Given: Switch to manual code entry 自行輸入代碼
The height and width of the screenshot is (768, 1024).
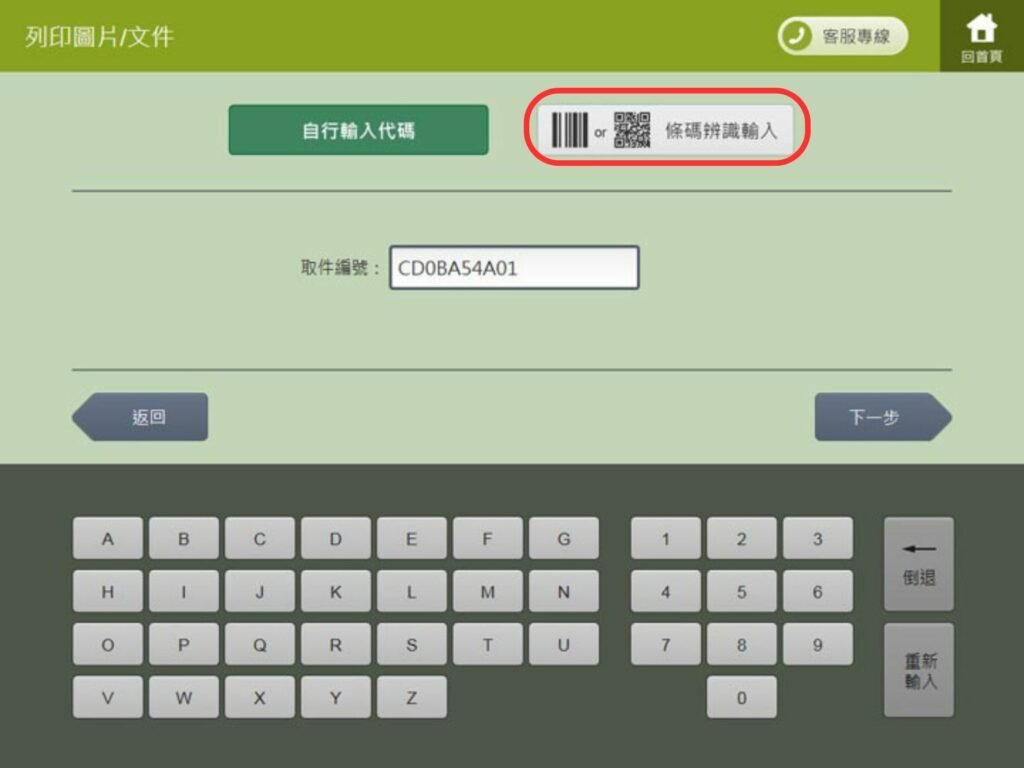Looking at the screenshot, I should point(358,130).
